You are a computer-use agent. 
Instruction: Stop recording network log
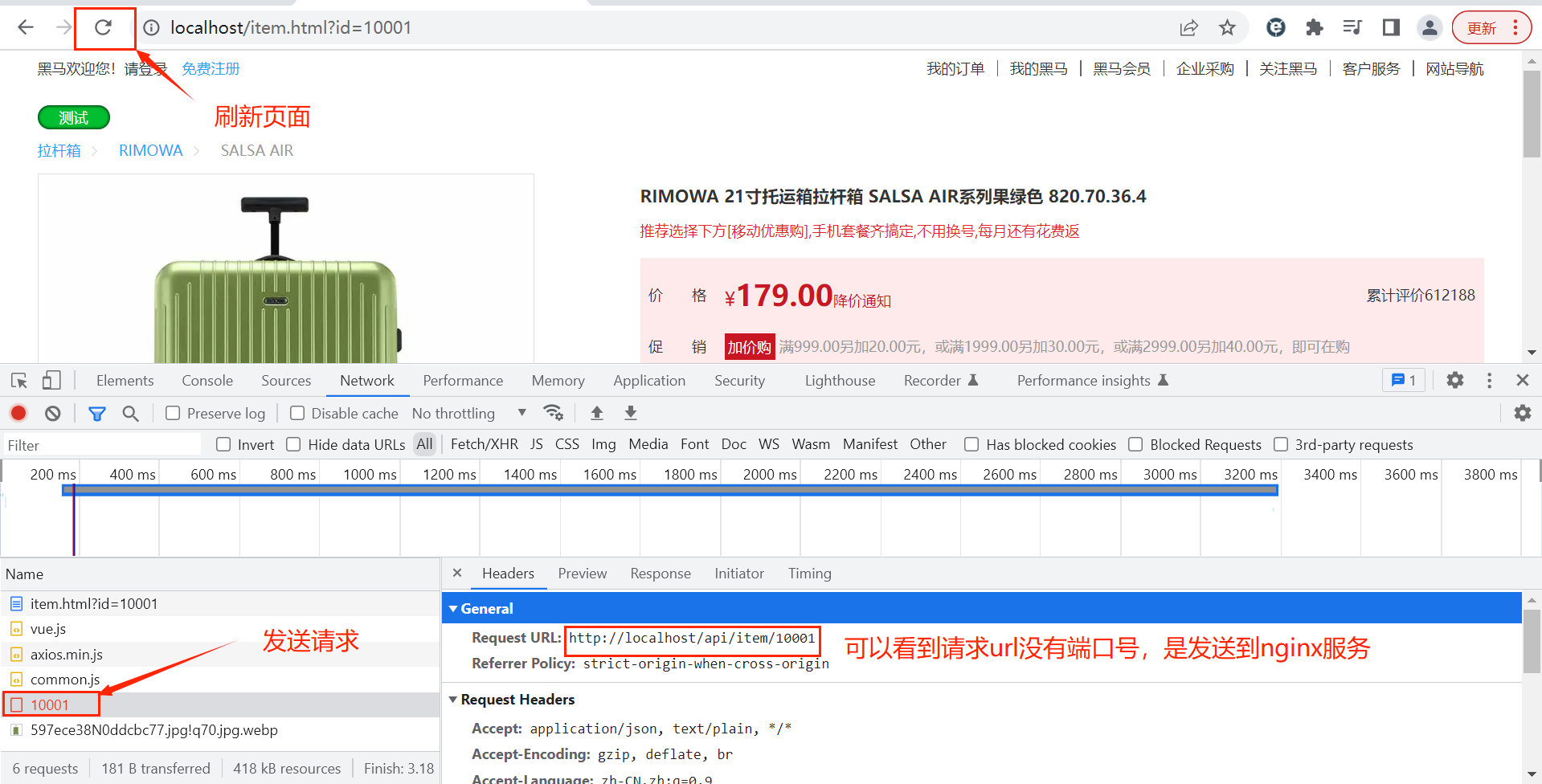click(18, 413)
